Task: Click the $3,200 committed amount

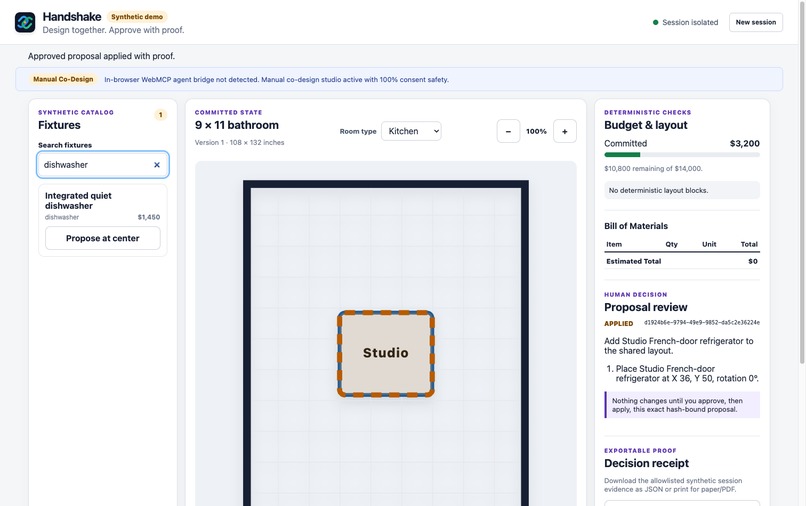Action: click(x=744, y=143)
